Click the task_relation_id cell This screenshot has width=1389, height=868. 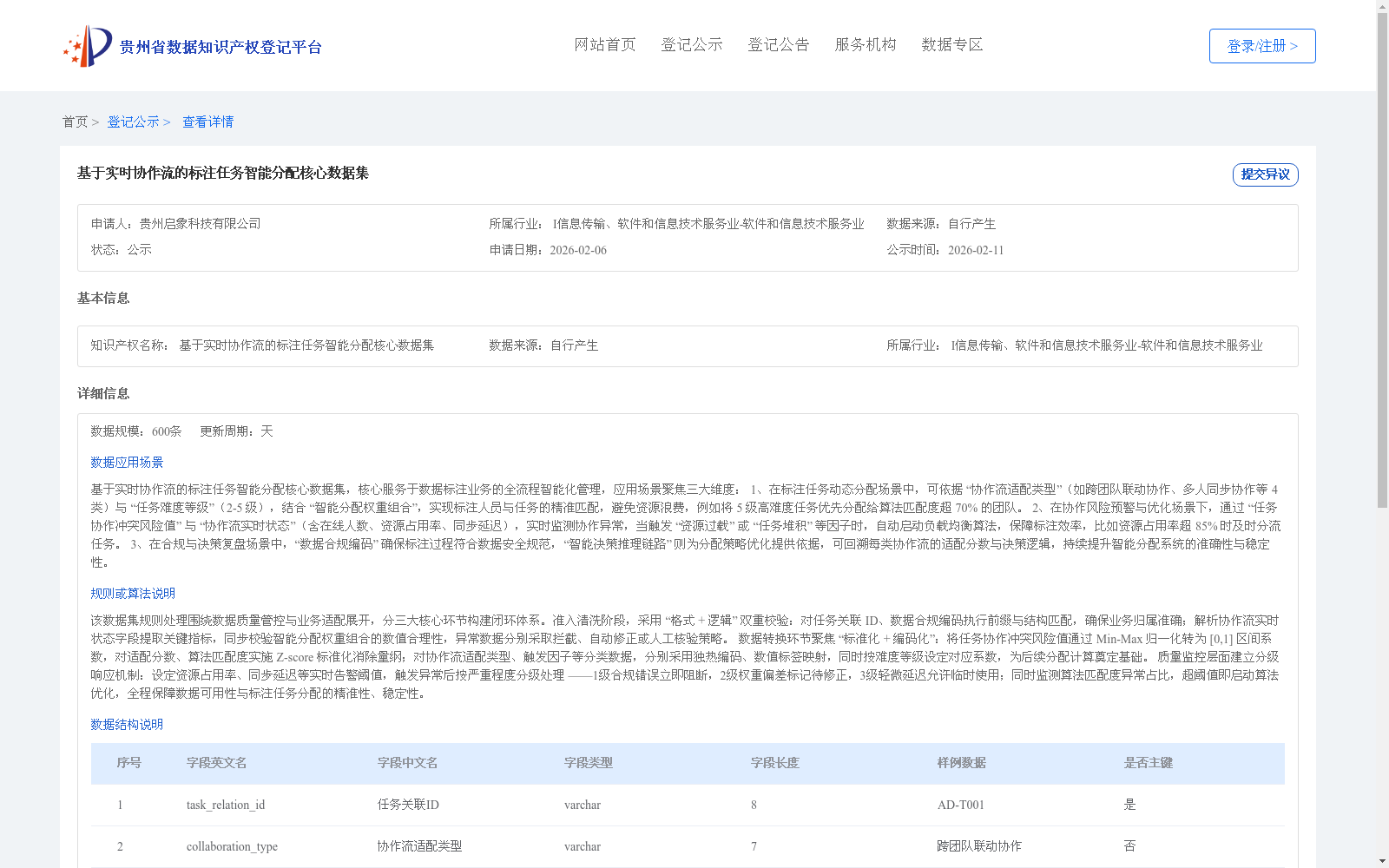pos(226,805)
